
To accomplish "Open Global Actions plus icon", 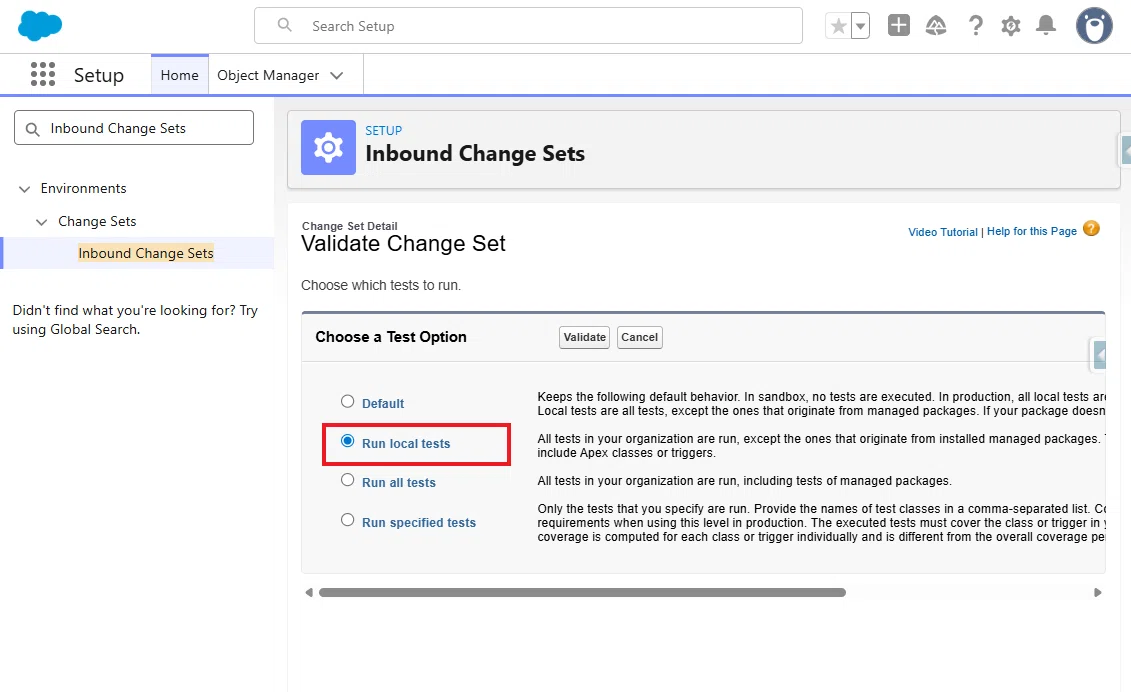I will click(898, 25).
